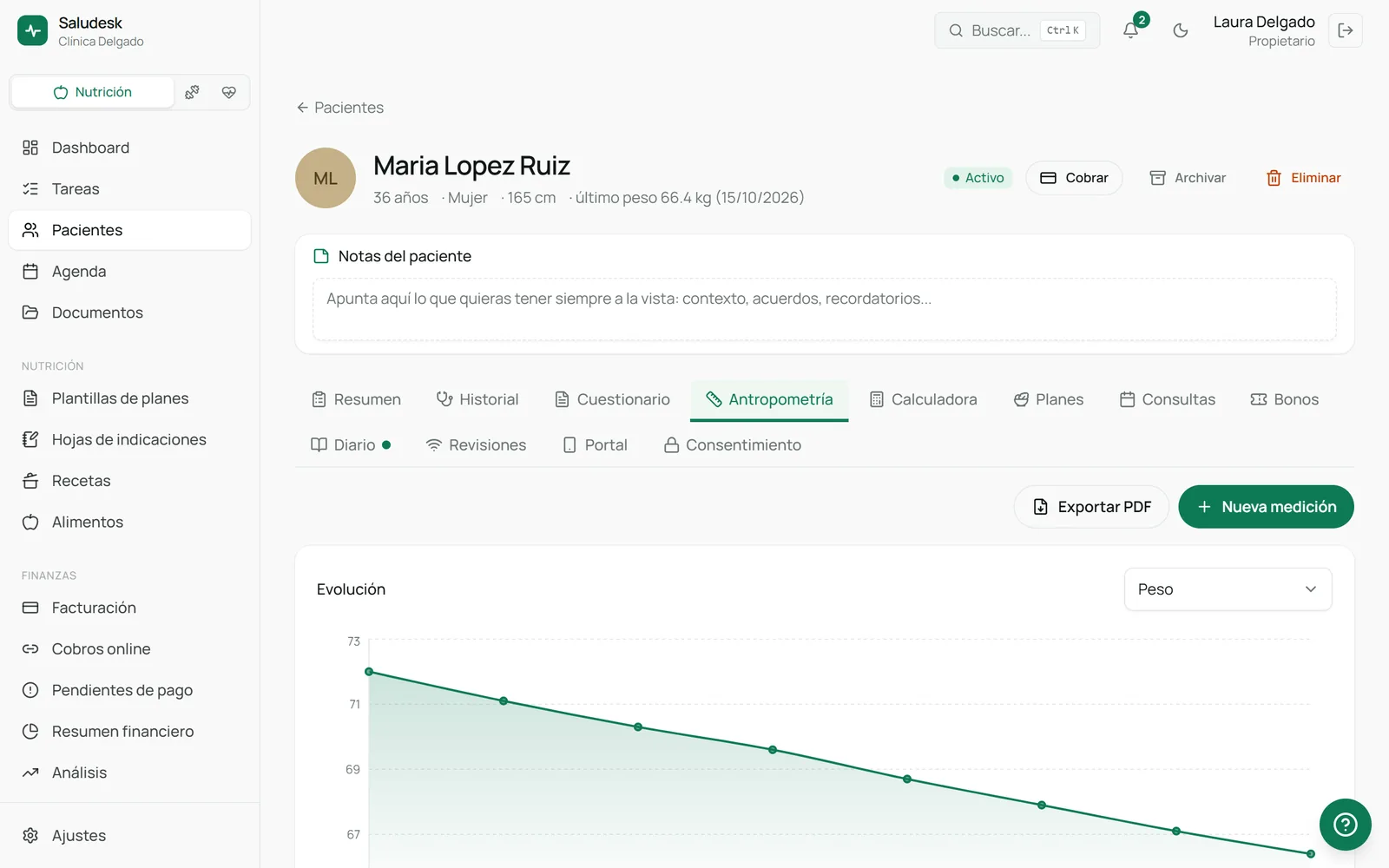
Task: Open Pendientes de pago
Action: (129, 690)
